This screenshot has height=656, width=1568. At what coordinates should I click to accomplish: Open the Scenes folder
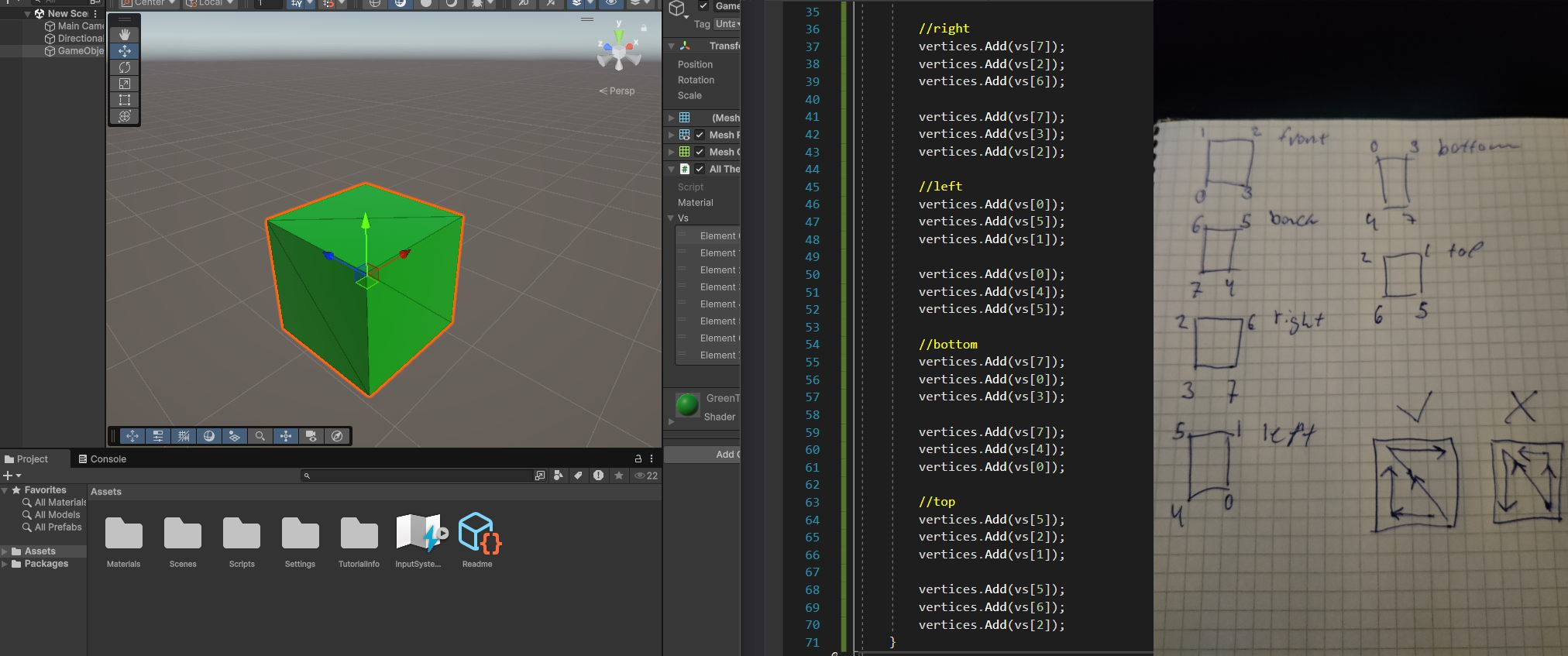point(183,542)
